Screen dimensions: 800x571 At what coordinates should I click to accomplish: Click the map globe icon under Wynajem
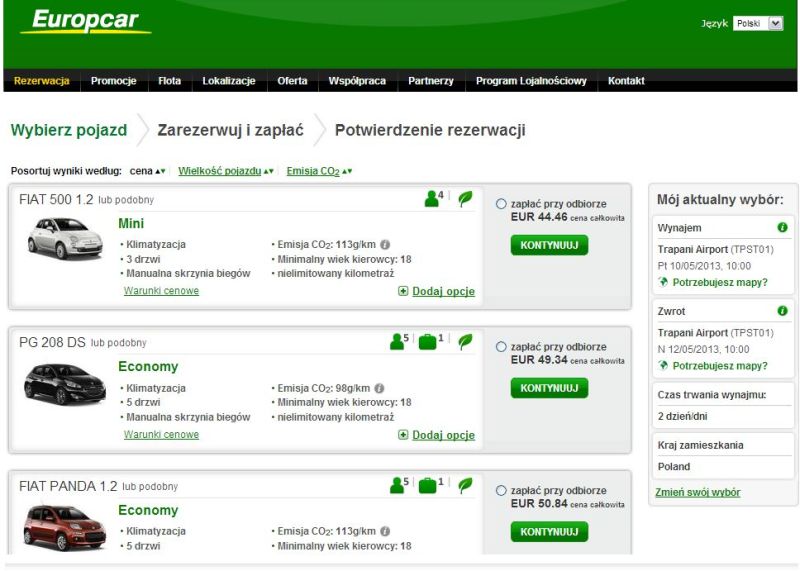(663, 282)
